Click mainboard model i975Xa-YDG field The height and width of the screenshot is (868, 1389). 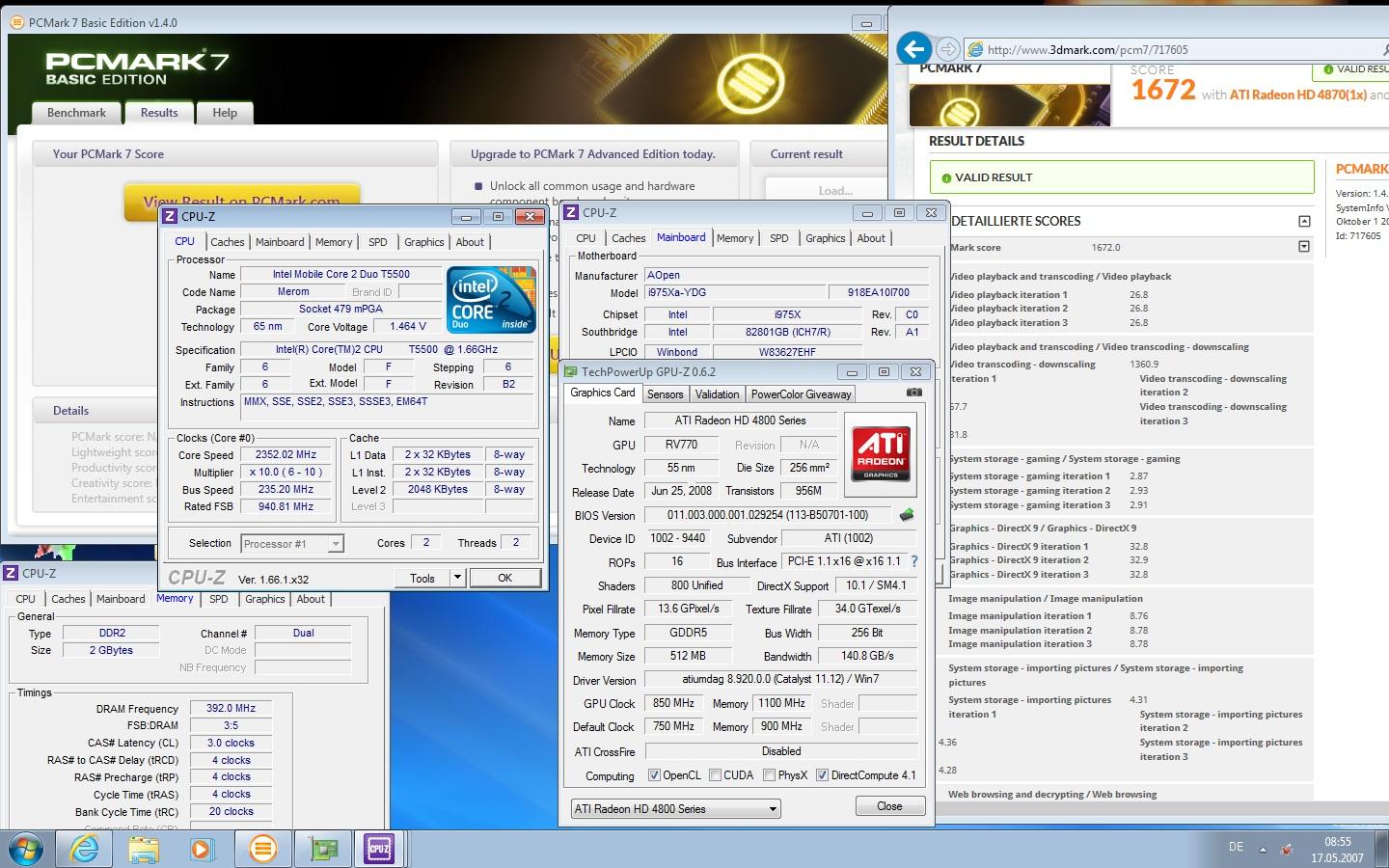tap(735, 292)
